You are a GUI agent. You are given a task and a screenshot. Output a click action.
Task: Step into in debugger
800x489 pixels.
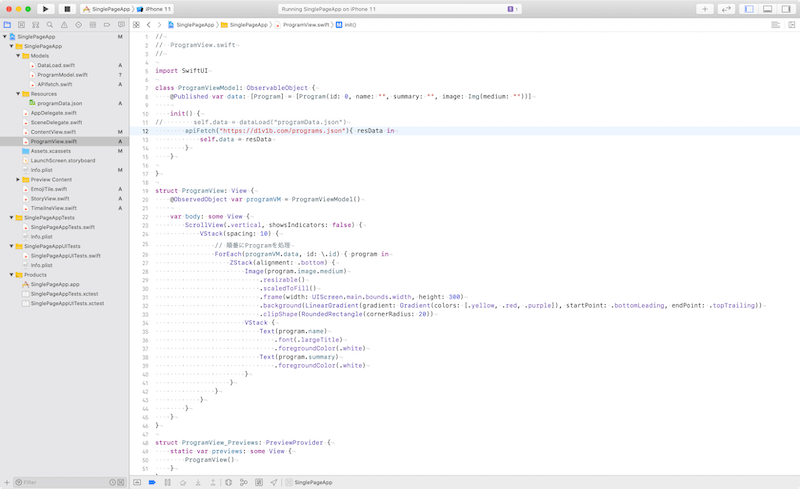tap(198, 482)
